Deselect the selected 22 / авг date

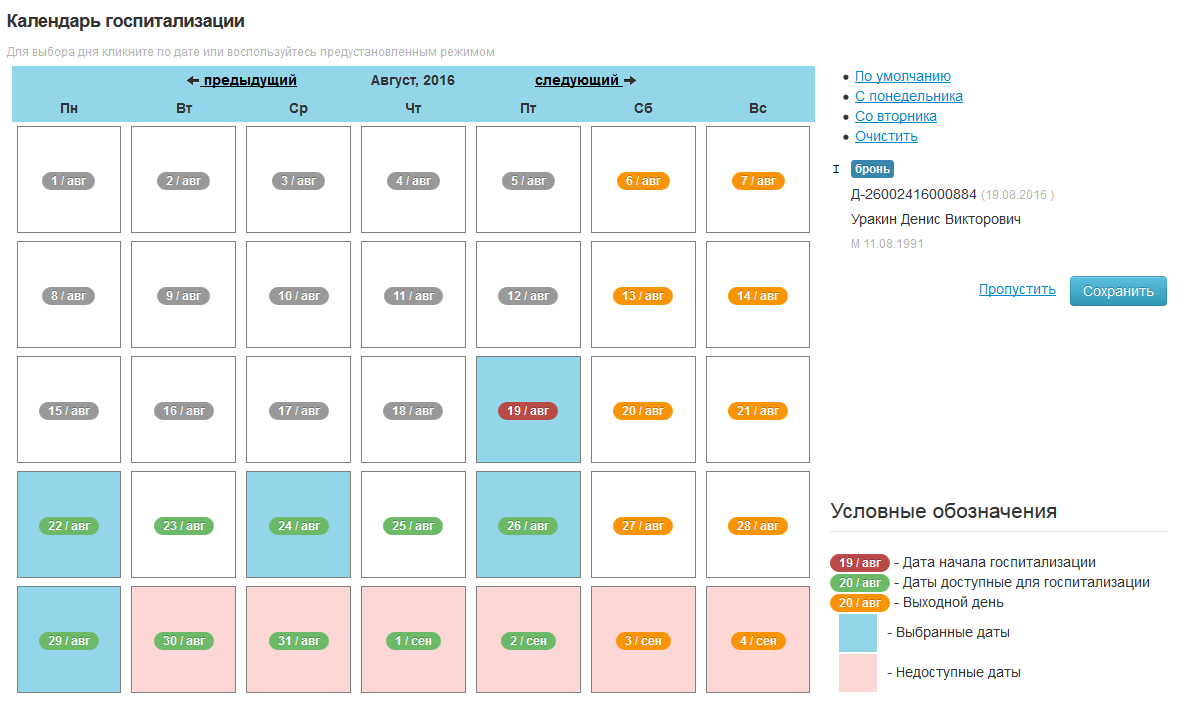tap(69, 525)
